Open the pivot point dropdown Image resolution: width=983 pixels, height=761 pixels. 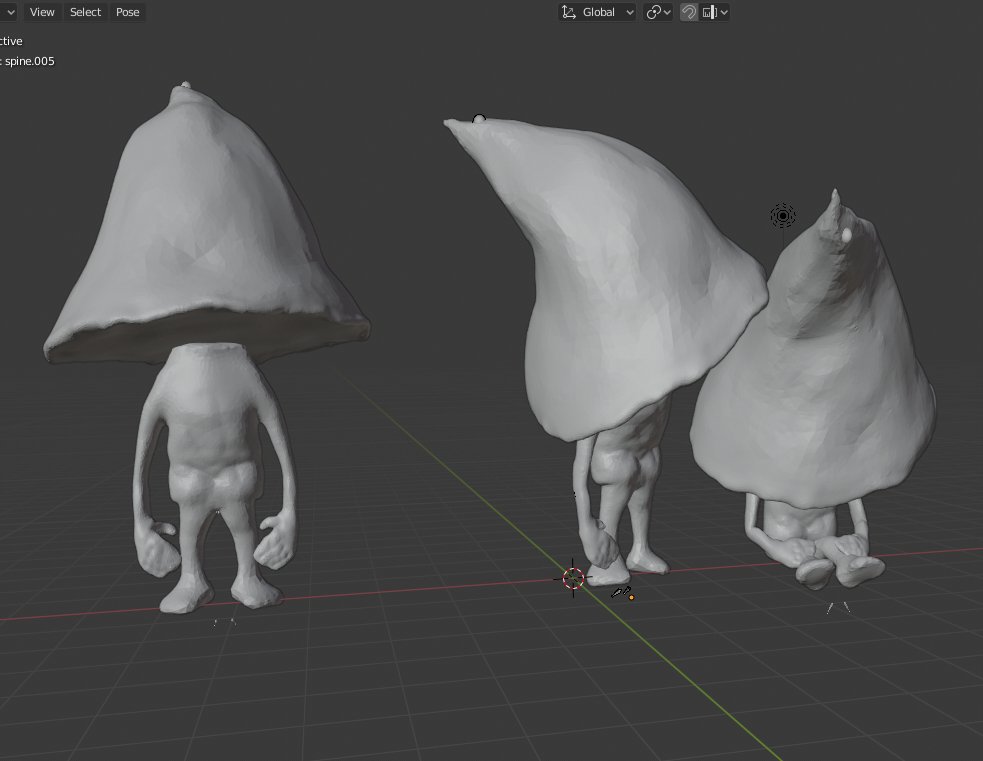tap(658, 12)
